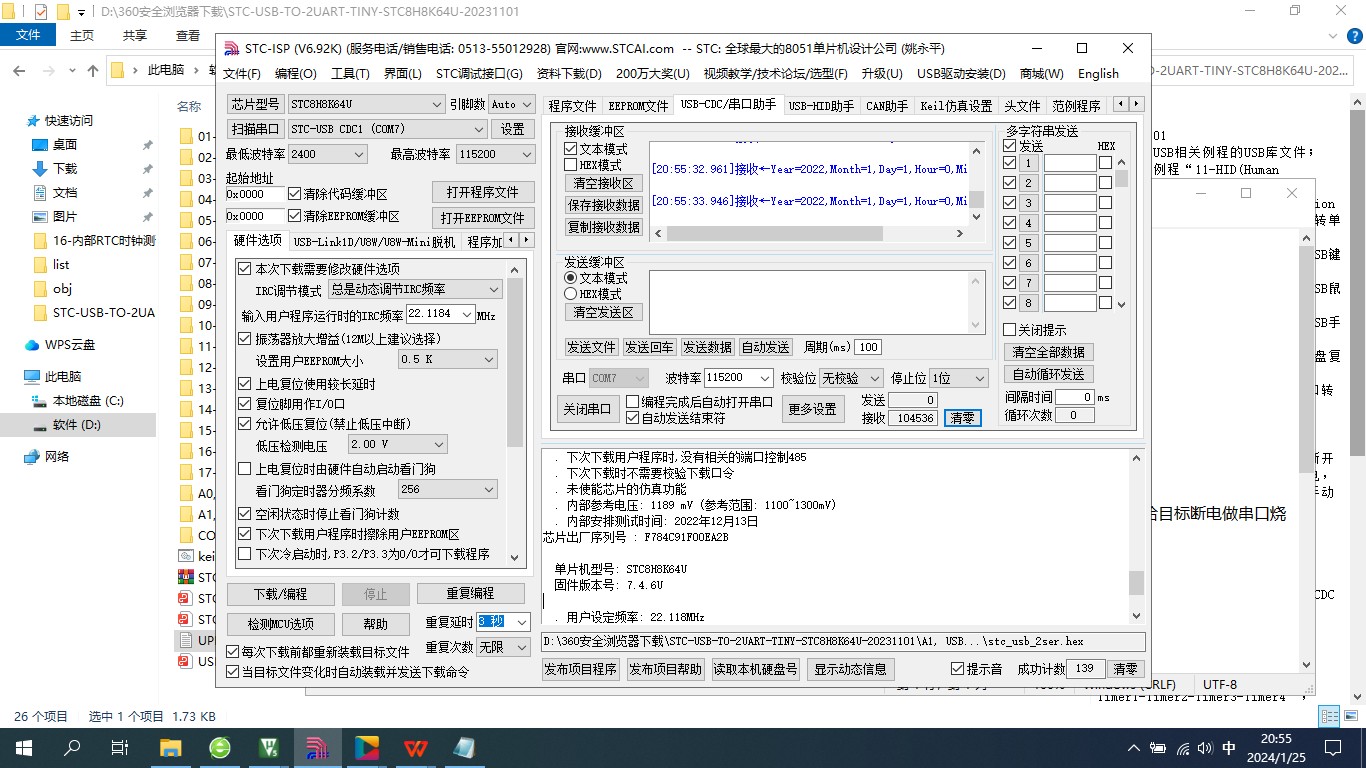
Task: Select HEX模式 radio button in the send buffer
Action: (571, 294)
